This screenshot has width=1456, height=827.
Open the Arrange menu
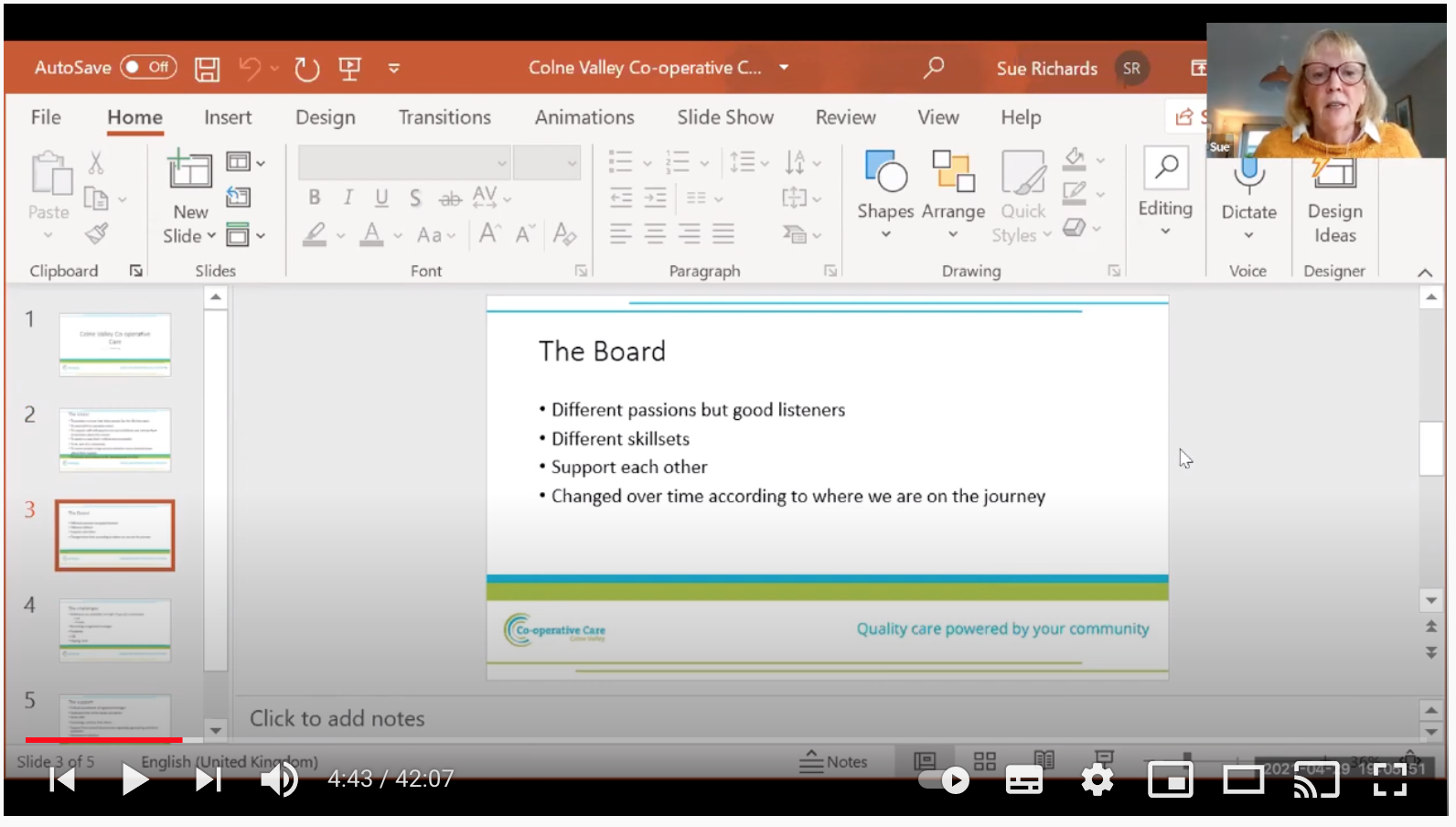(x=953, y=195)
